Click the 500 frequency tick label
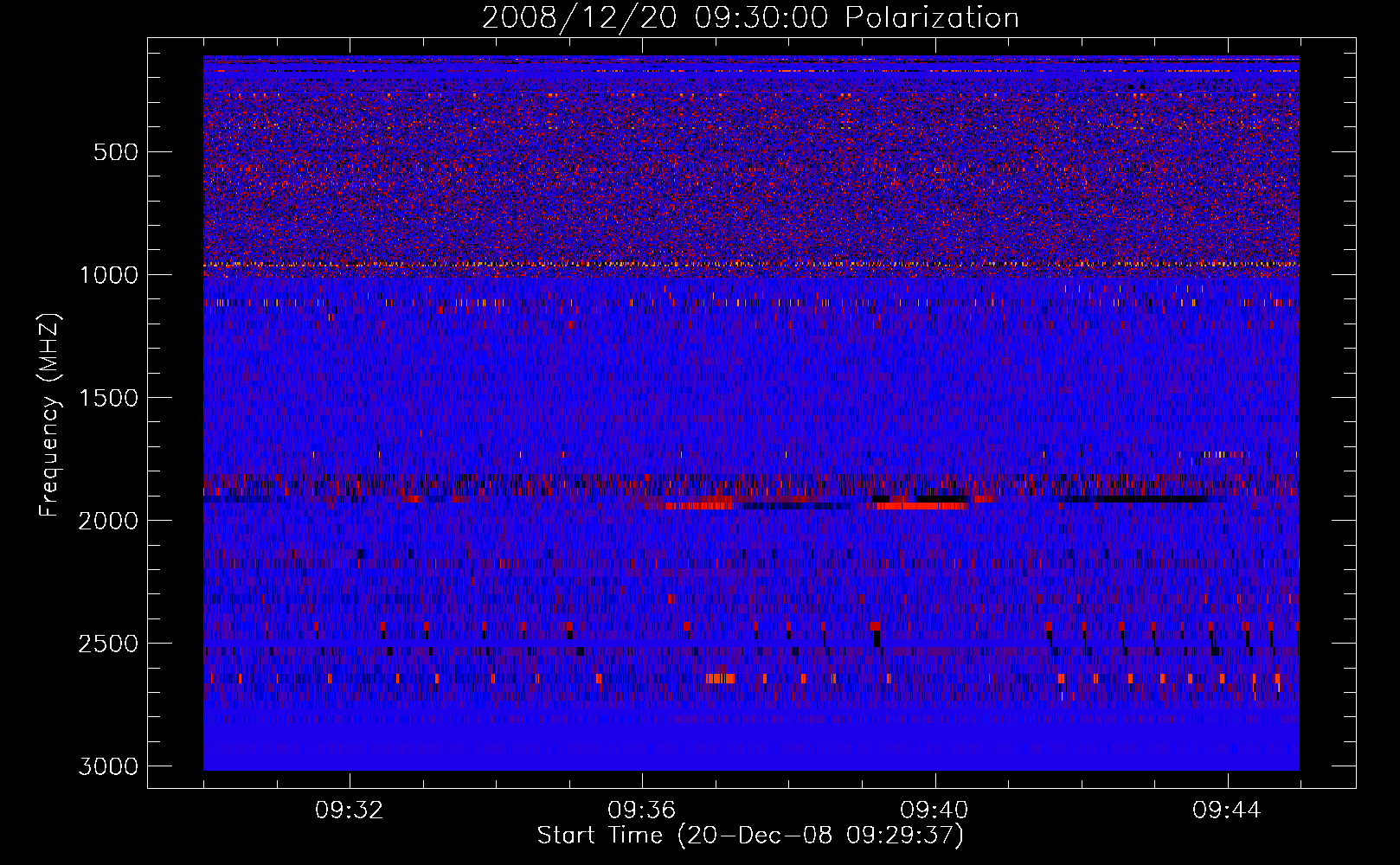This screenshot has height=865, width=1400. (116, 152)
